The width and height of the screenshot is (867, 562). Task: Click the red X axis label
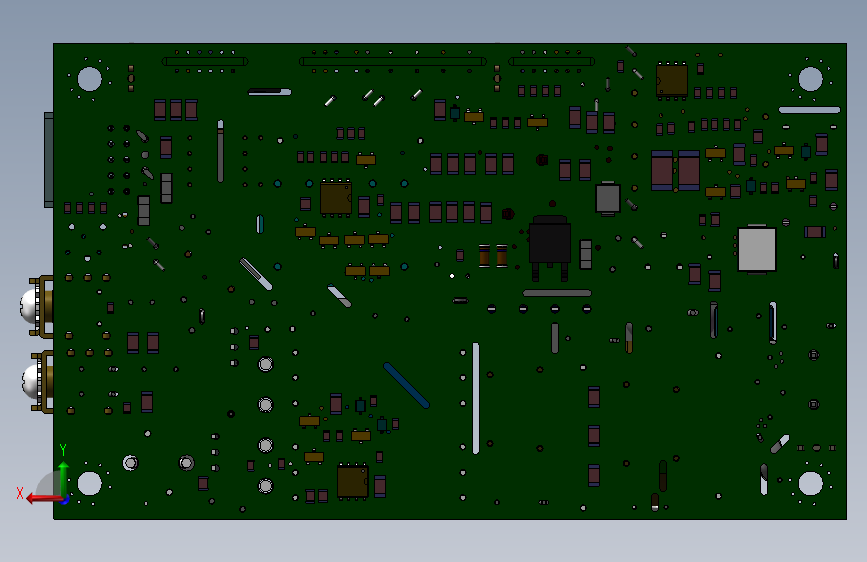[x=20, y=493]
